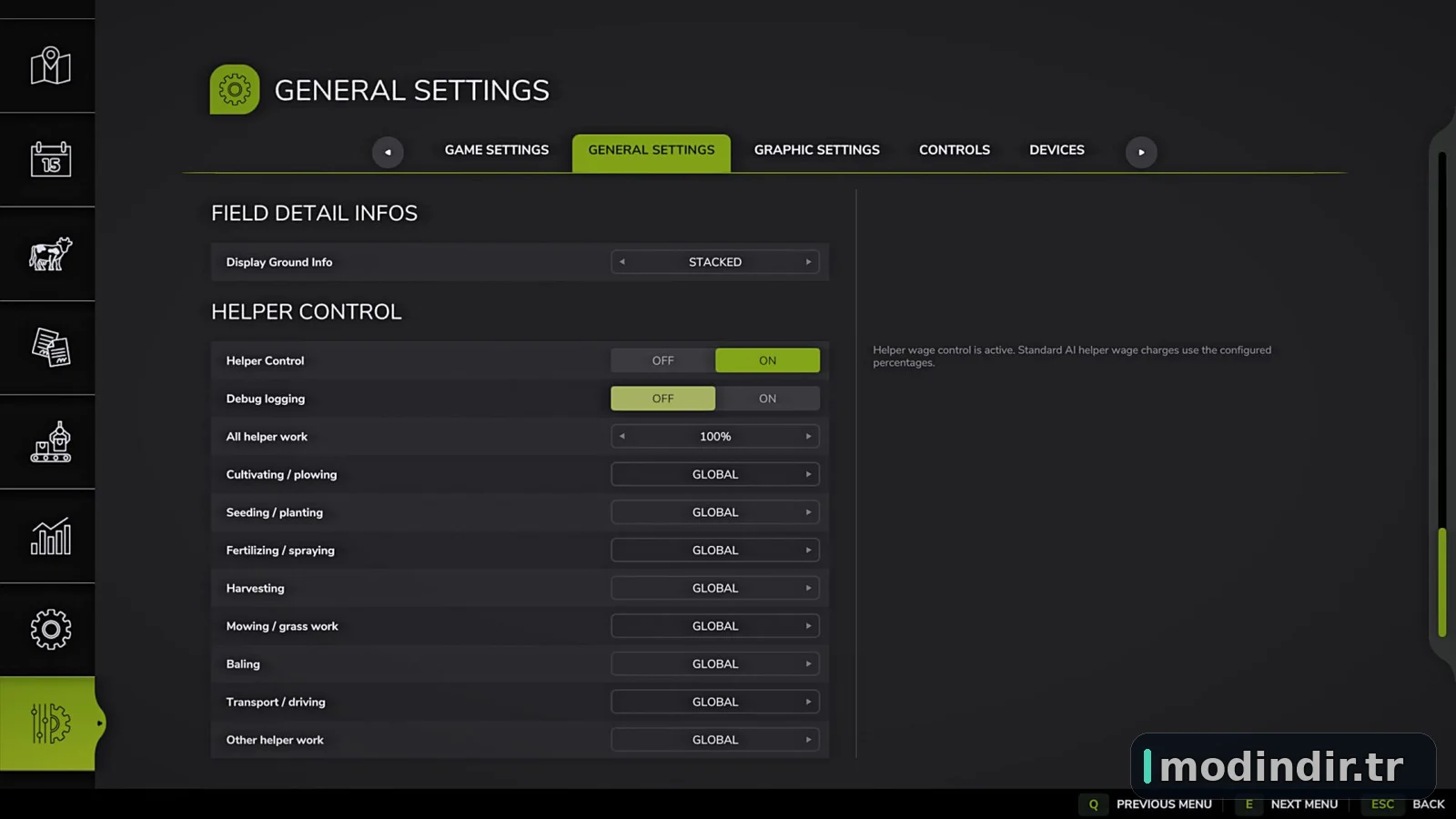Click the Other helper work label
Viewport: 1456px width, 819px height.
pos(275,740)
